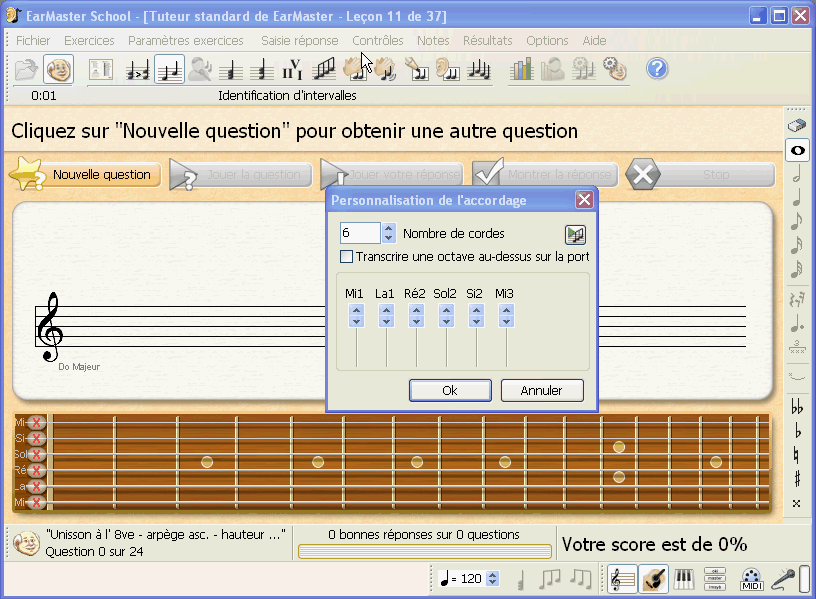Enable Transcrire une octave au-dessus checkbox
This screenshot has height=599, width=816.
346,257
